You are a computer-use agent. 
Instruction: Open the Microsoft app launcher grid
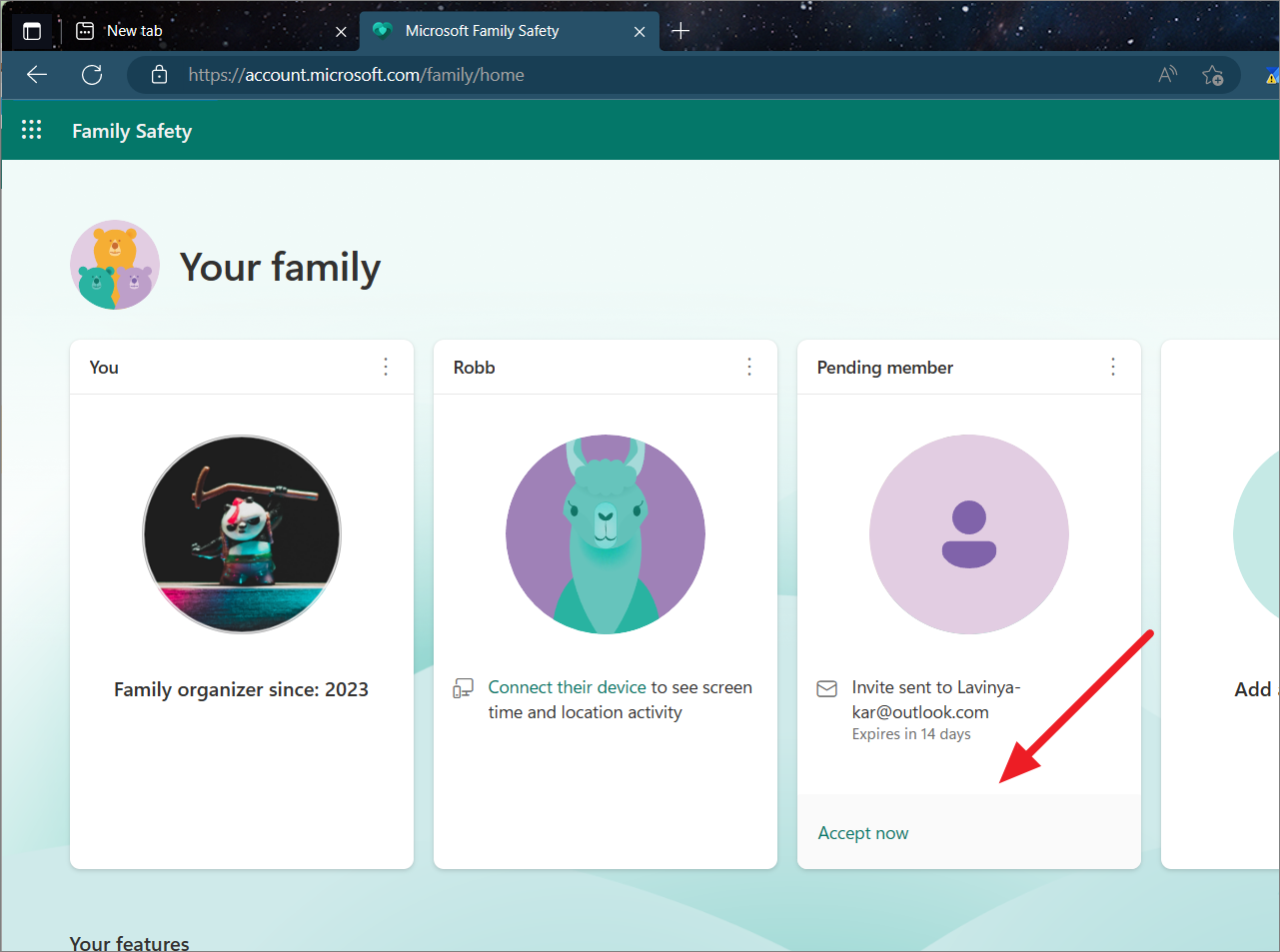[32, 130]
